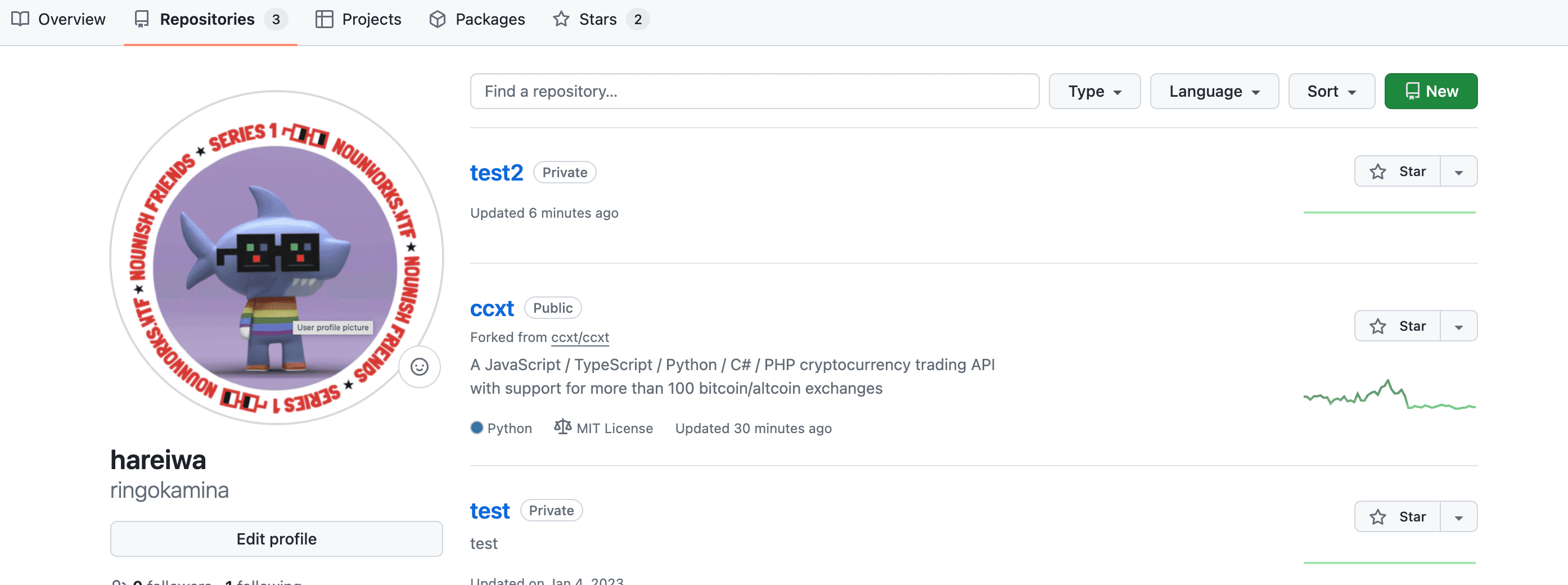Click the test2 activity sparkline
This screenshot has width=1568, height=585.
[1389, 213]
